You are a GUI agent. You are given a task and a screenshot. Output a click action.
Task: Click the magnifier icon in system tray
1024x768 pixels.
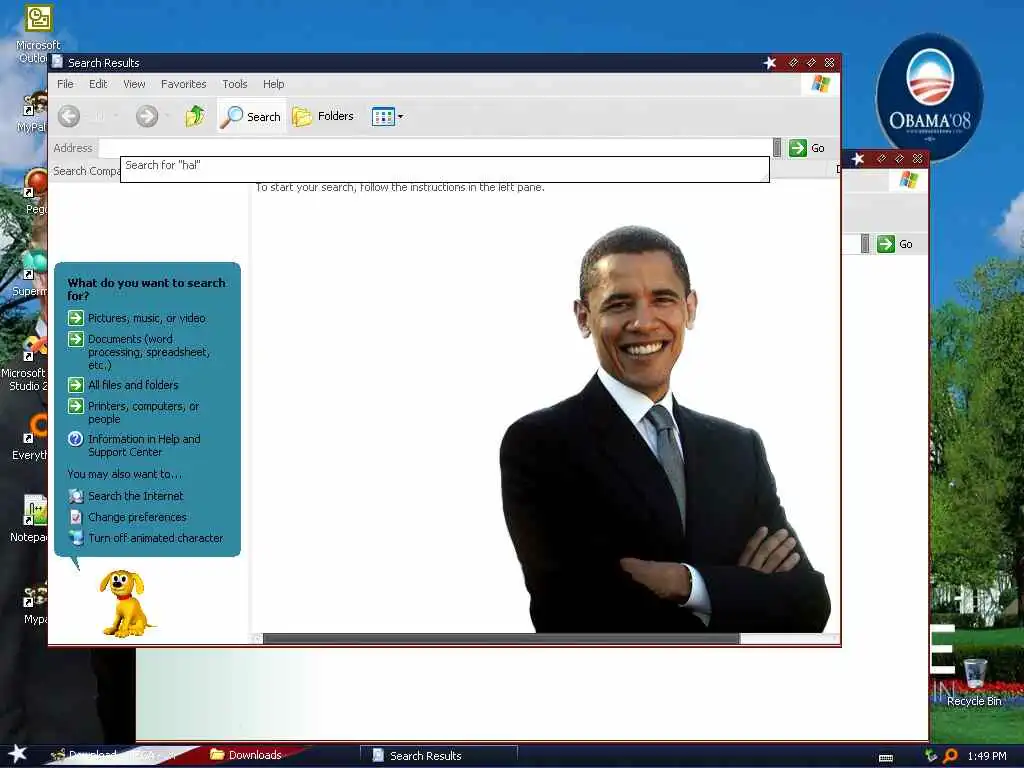tap(950, 756)
